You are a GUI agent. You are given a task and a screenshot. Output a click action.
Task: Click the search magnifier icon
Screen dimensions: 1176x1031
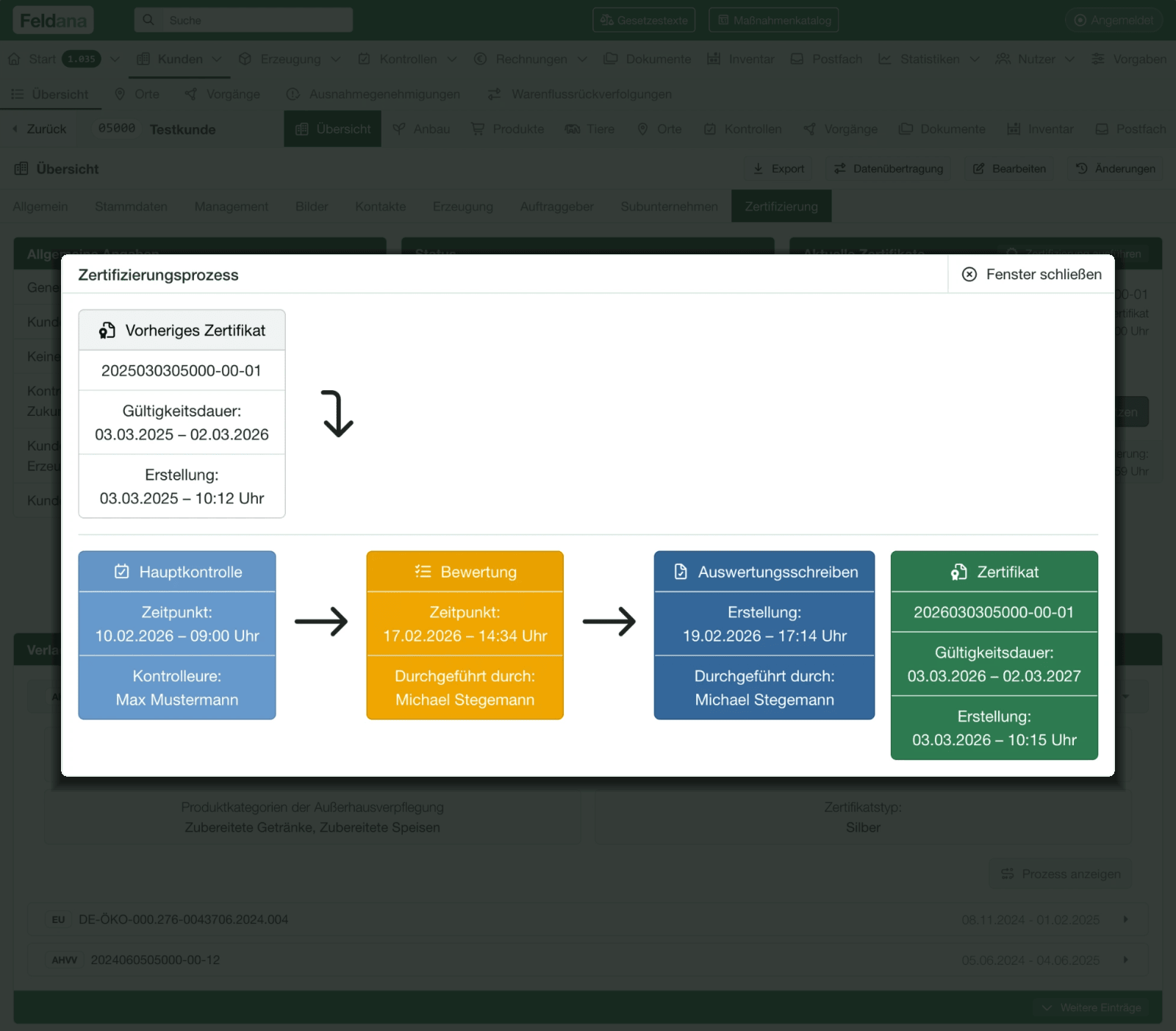tap(148, 20)
